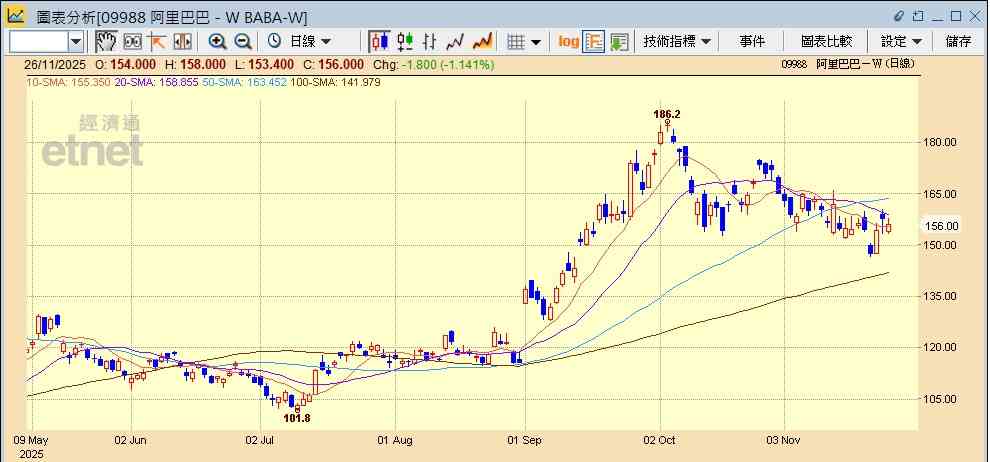Switch to area chart style
This screenshot has height=462, width=990.
pyautogui.click(x=482, y=41)
